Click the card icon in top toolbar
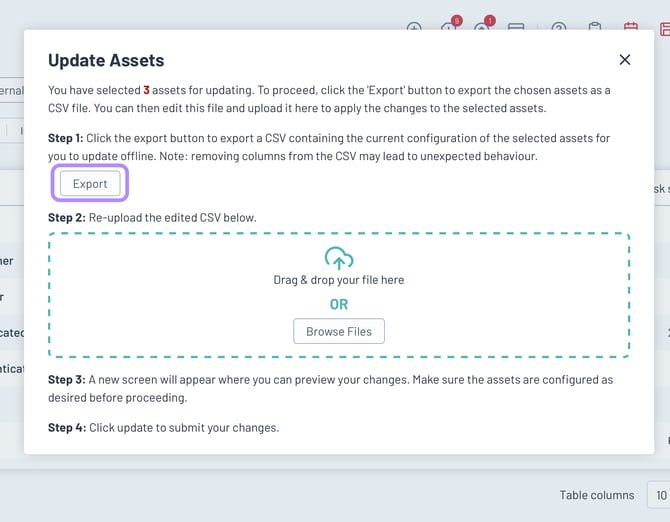 pos(516,28)
